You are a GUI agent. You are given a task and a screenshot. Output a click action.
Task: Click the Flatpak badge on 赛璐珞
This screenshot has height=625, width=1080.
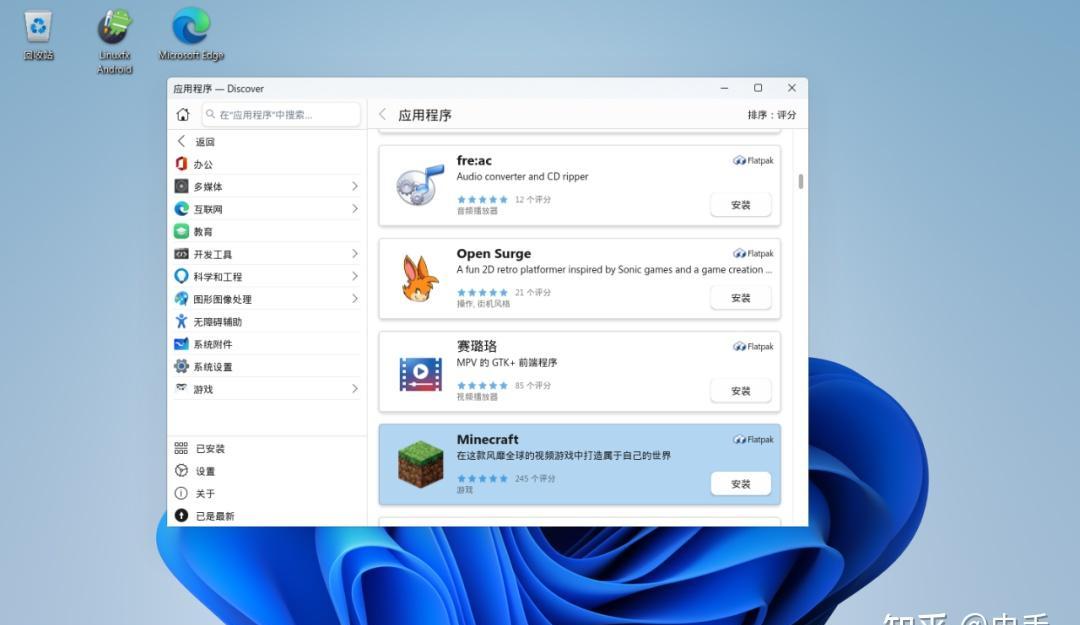click(x=753, y=347)
